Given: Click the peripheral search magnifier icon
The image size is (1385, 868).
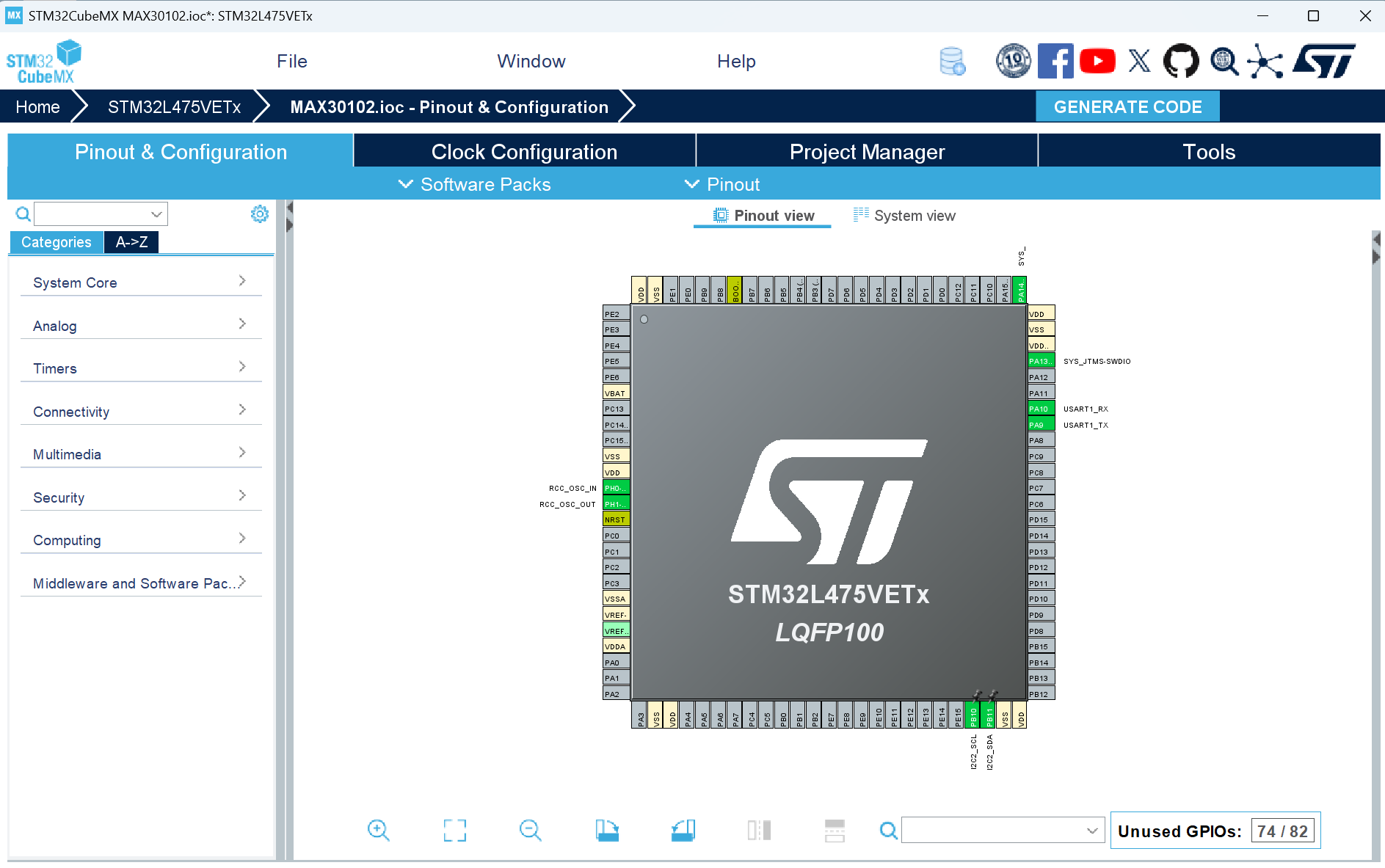Looking at the screenshot, I should coord(23,214).
